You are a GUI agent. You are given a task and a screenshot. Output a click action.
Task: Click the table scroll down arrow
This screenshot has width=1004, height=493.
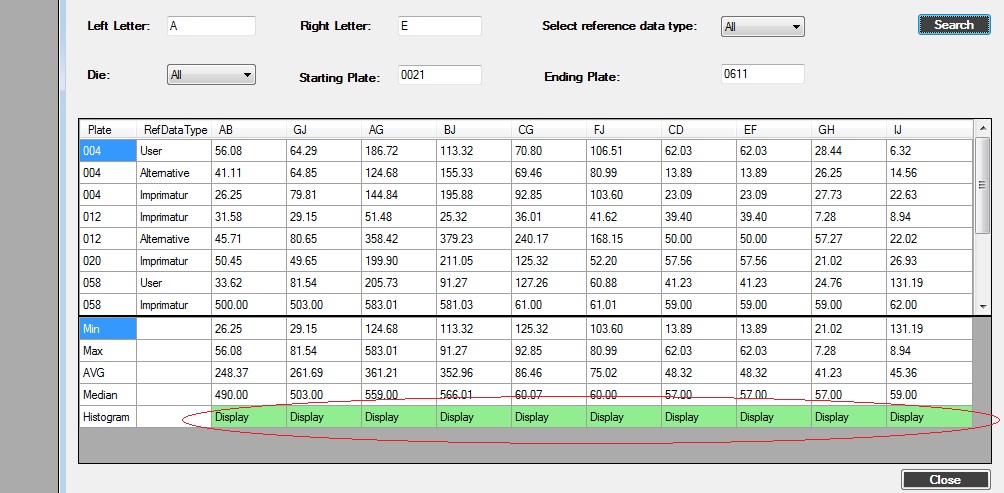coord(983,307)
